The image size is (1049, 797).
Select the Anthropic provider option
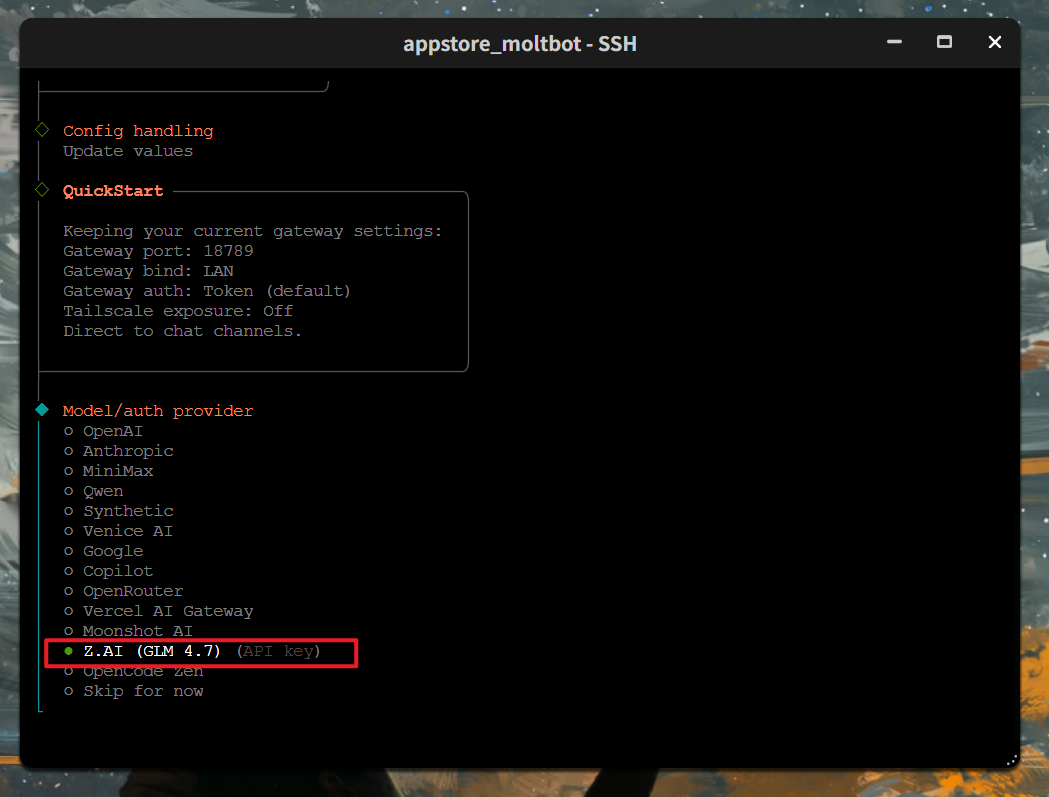point(119,451)
